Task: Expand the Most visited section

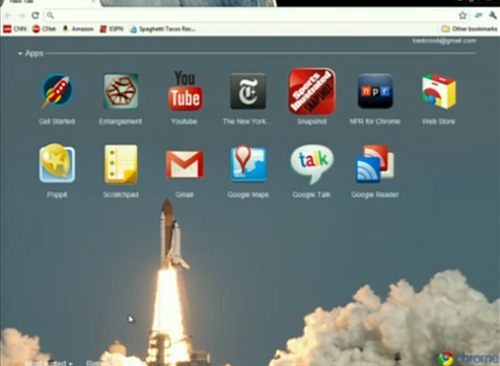Action: pos(49,363)
